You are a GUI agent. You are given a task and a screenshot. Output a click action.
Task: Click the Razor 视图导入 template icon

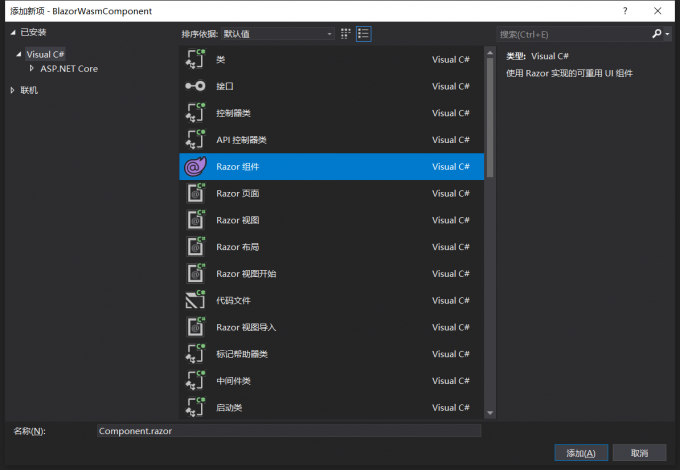click(195, 327)
